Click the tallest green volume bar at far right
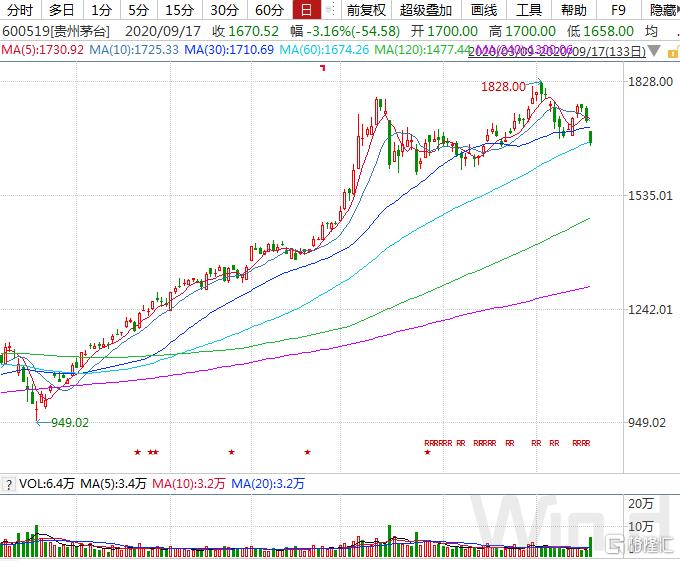Viewport: 680px width, 561px height. [x=590, y=547]
